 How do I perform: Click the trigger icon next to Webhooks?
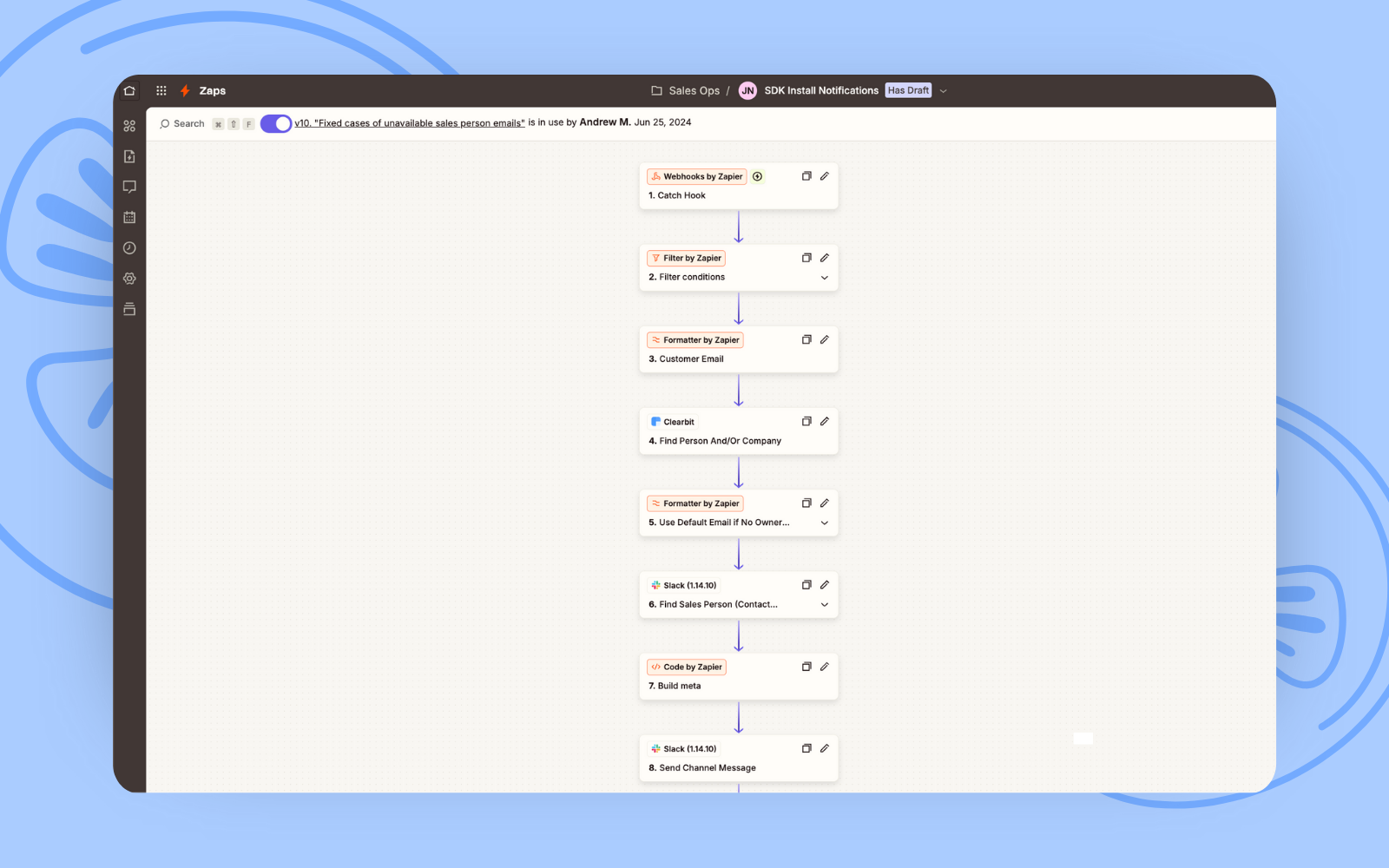[757, 176]
